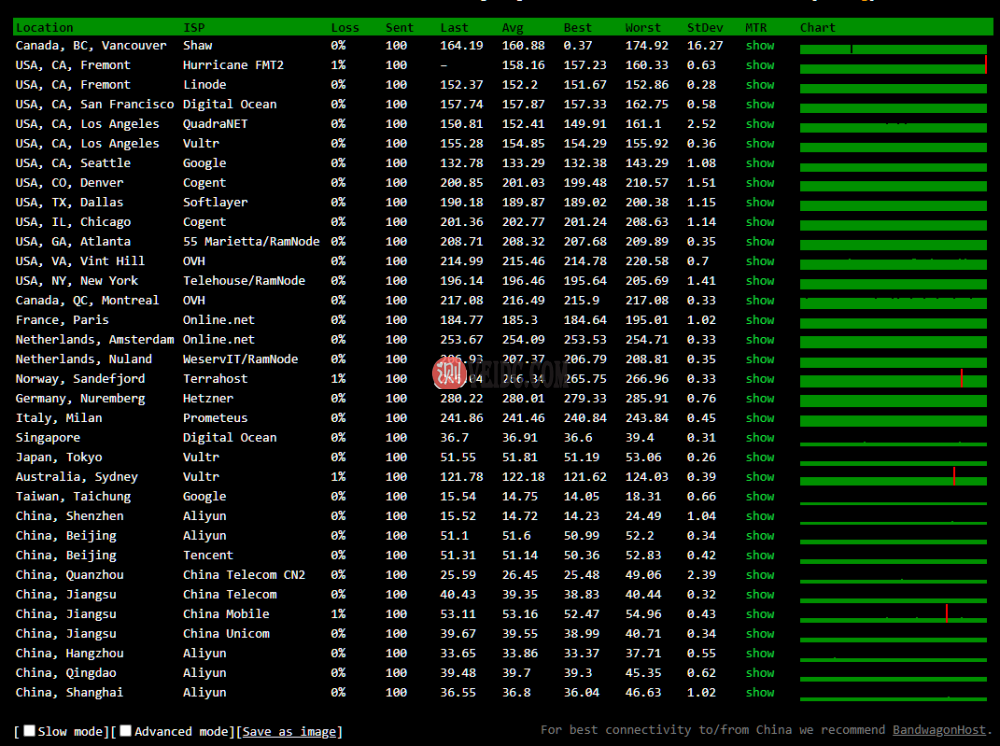Show MTR for the Beijing Aliyun row

(760, 536)
